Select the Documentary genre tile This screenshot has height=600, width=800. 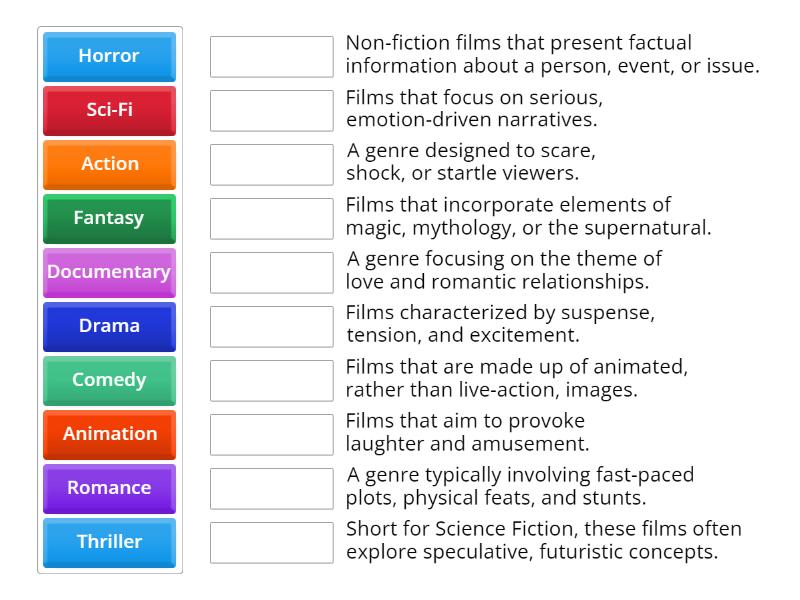pyautogui.click(x=109, y=272)
